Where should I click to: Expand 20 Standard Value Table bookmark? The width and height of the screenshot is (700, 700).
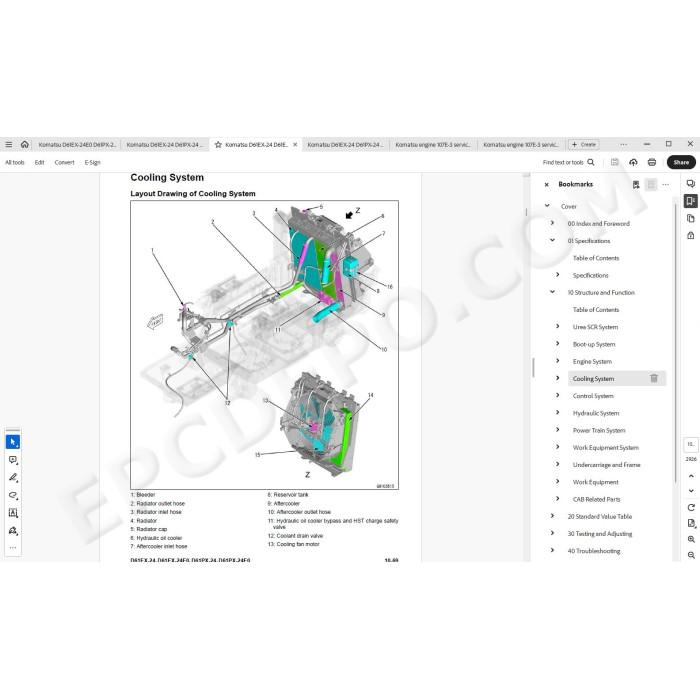552,516
